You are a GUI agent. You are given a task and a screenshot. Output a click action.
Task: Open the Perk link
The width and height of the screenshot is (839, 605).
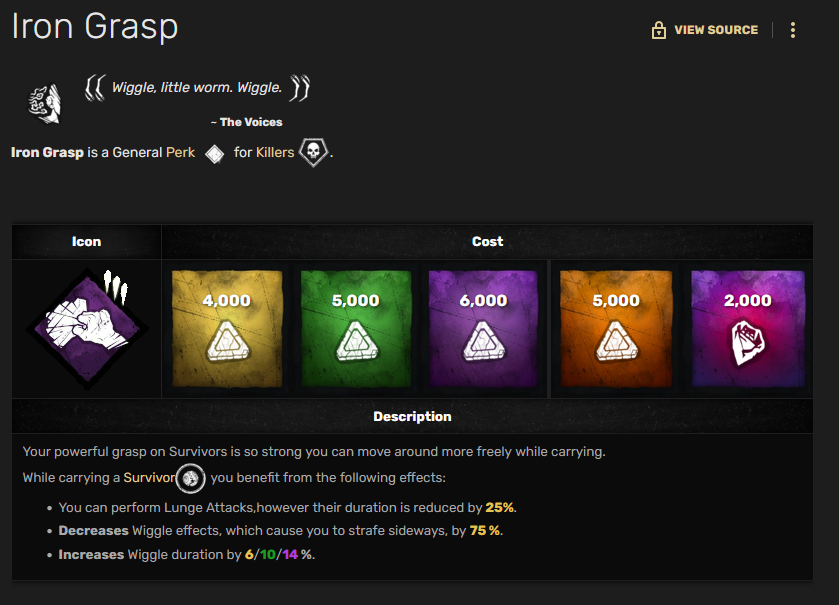tap(180, 152)
